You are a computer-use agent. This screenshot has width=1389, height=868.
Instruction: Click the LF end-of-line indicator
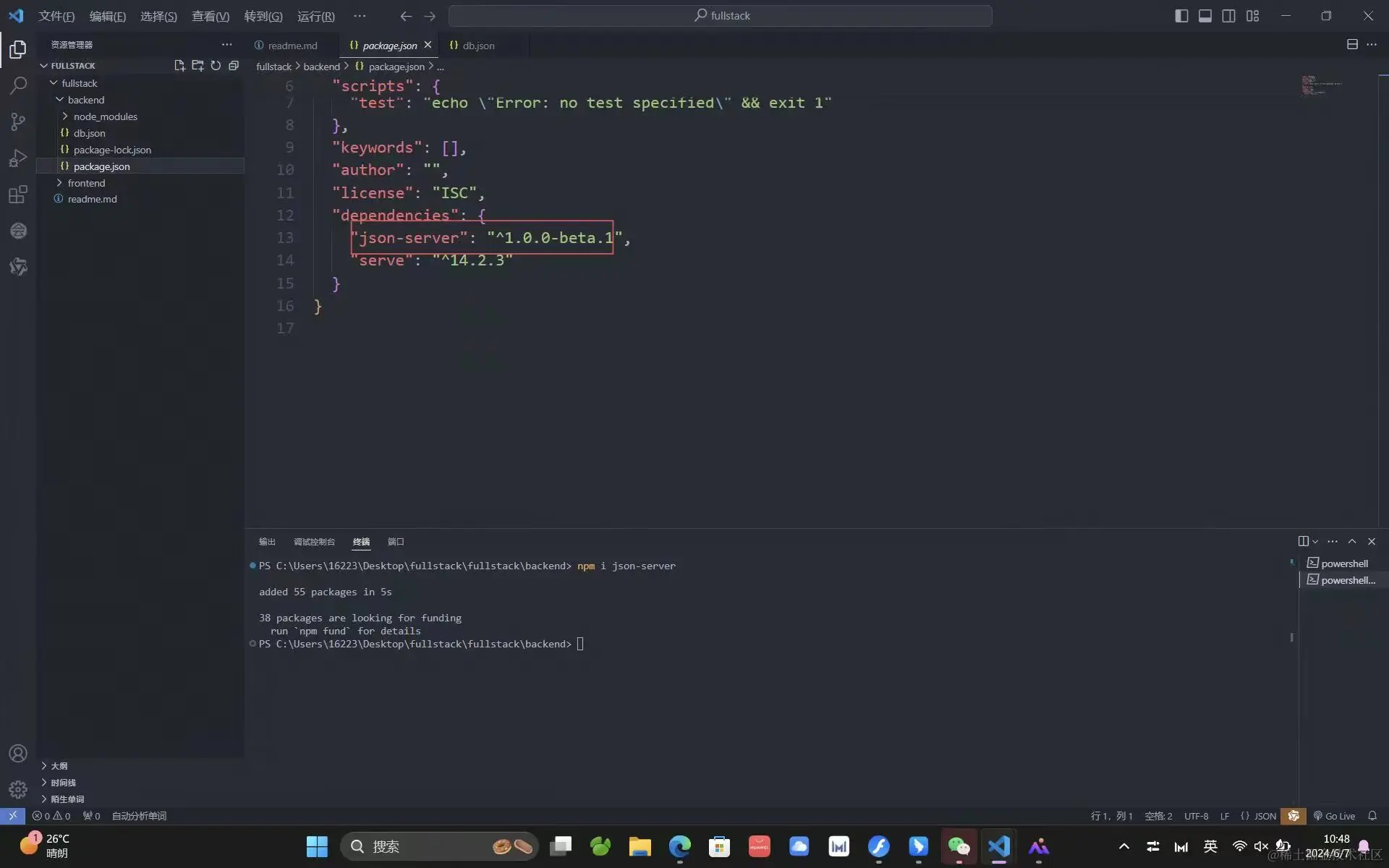(x=1224, y=816)
